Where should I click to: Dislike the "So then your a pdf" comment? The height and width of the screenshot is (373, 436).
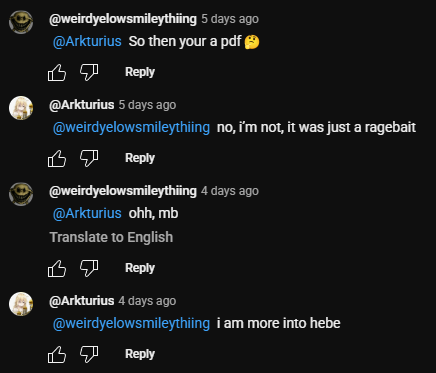pyautogui.click(x=89, y=72)
